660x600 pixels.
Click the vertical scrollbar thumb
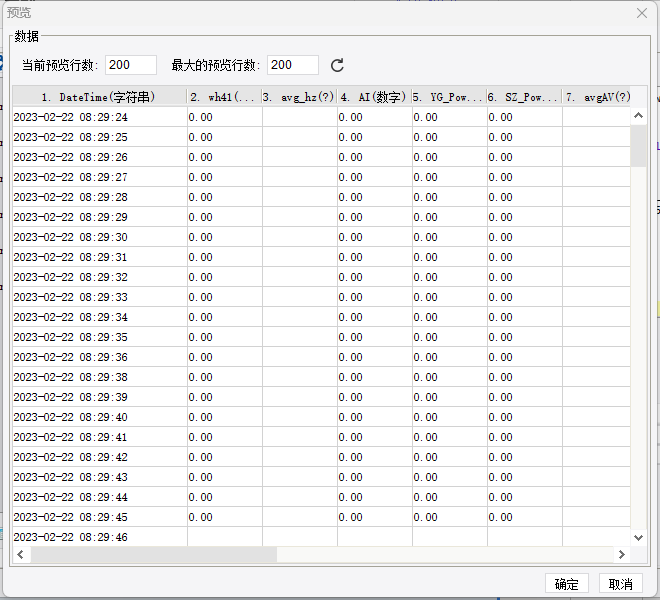click(x=638, y=145)
